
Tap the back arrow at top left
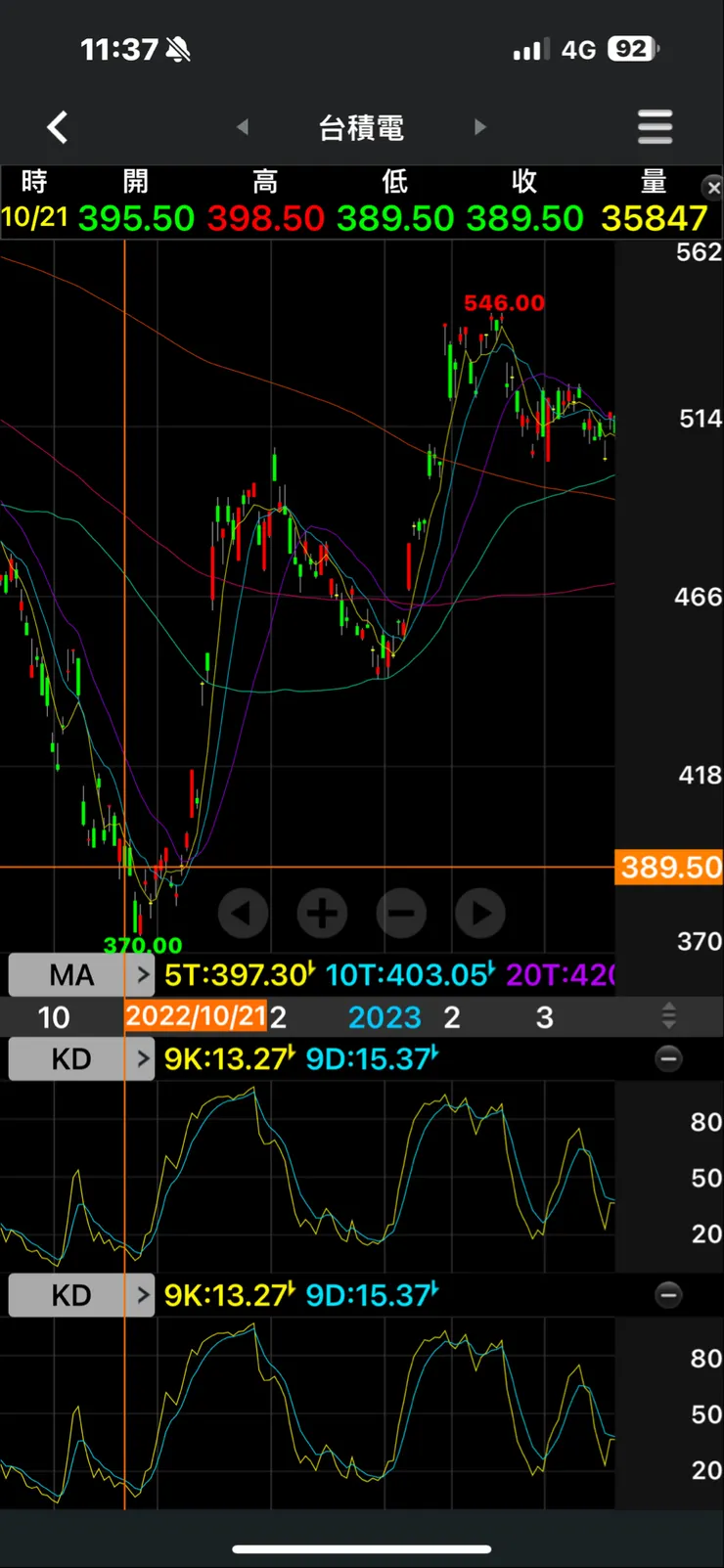point(58,127)
